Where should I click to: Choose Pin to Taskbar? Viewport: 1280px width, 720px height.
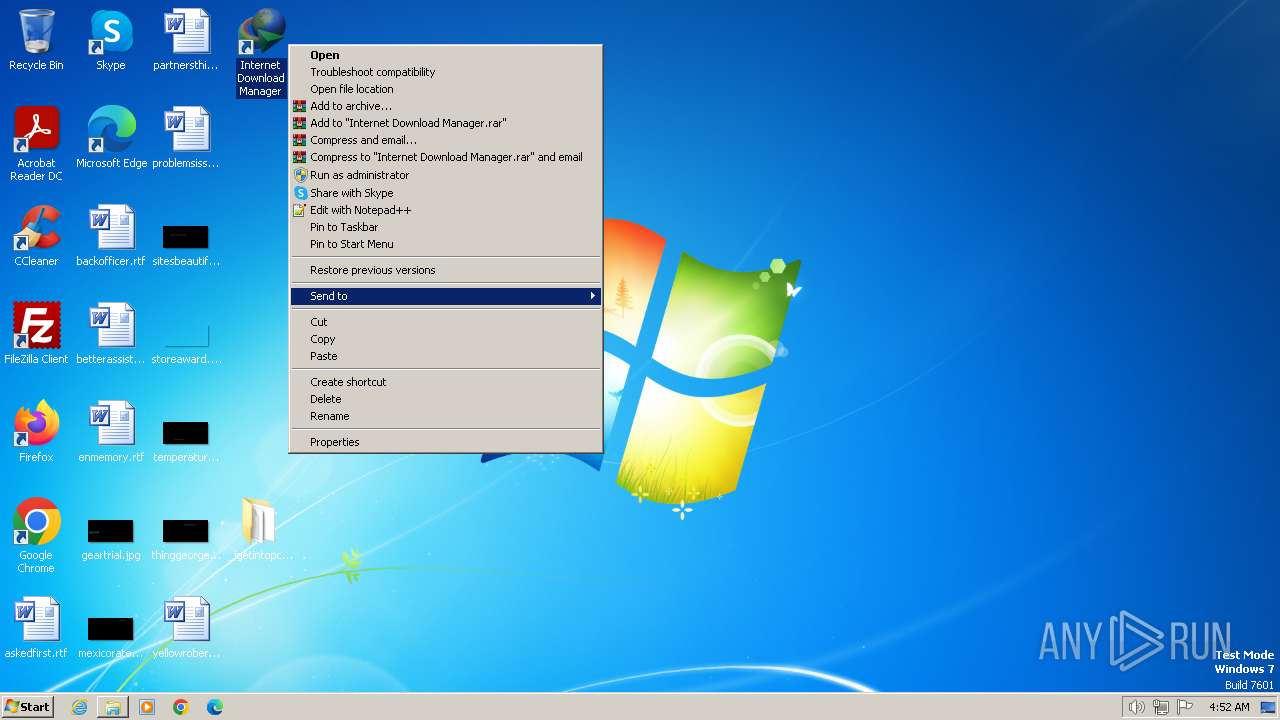[x=446, y=227]
